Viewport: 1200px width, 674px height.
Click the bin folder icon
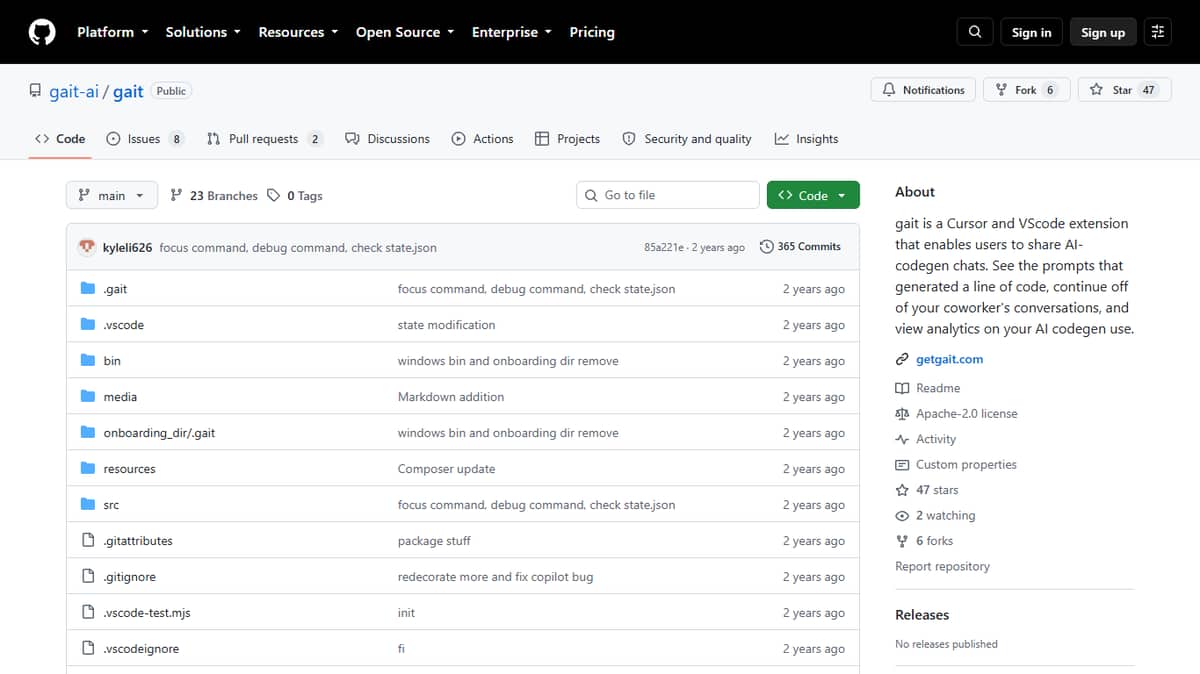click(88, 361)
